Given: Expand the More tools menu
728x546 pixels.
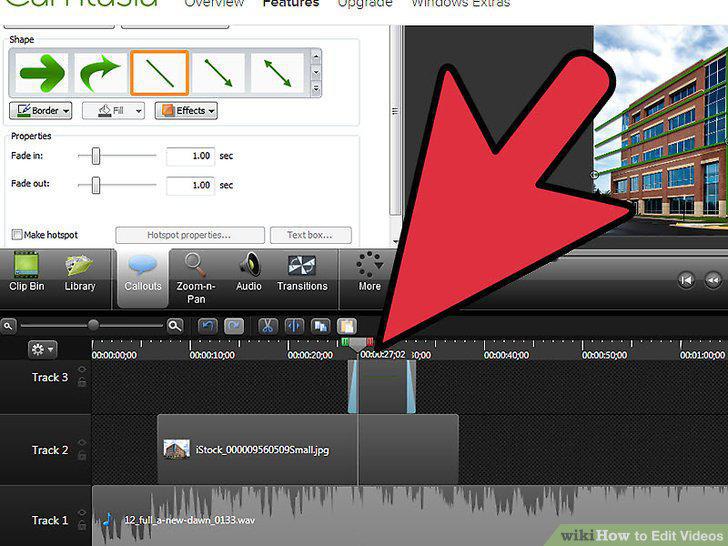Looking at the screenshot, I should (x=370, y=272).
